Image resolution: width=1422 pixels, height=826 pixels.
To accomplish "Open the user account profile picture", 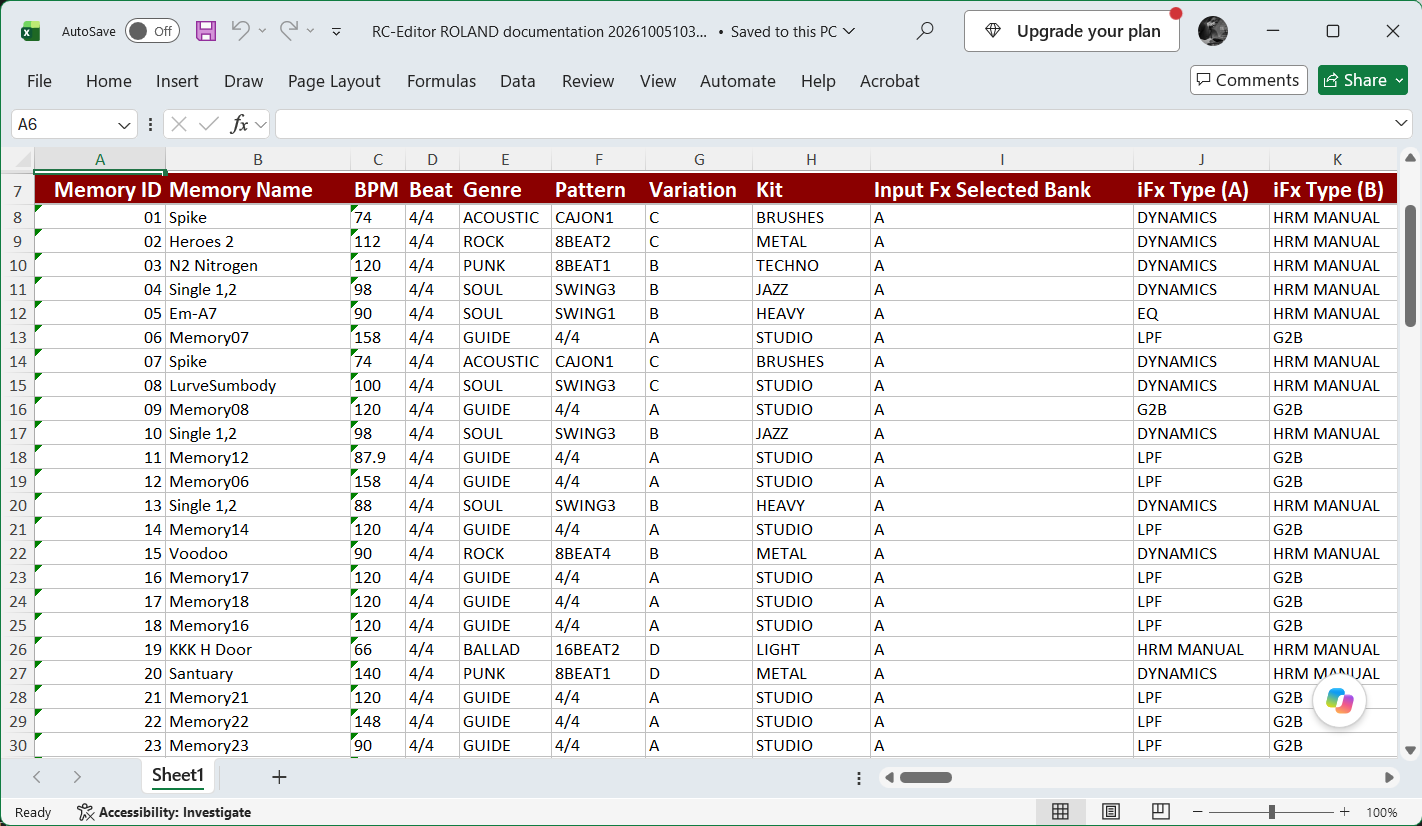I will (1213, 31).
